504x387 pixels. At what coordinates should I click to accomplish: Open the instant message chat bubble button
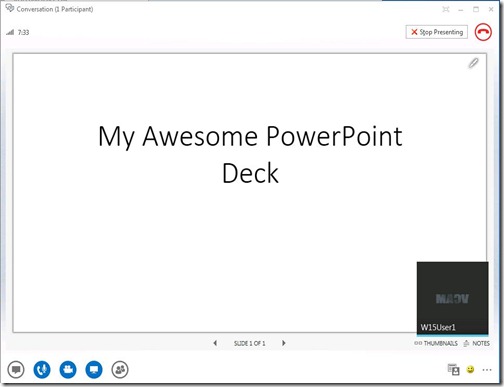coord(16,370)
